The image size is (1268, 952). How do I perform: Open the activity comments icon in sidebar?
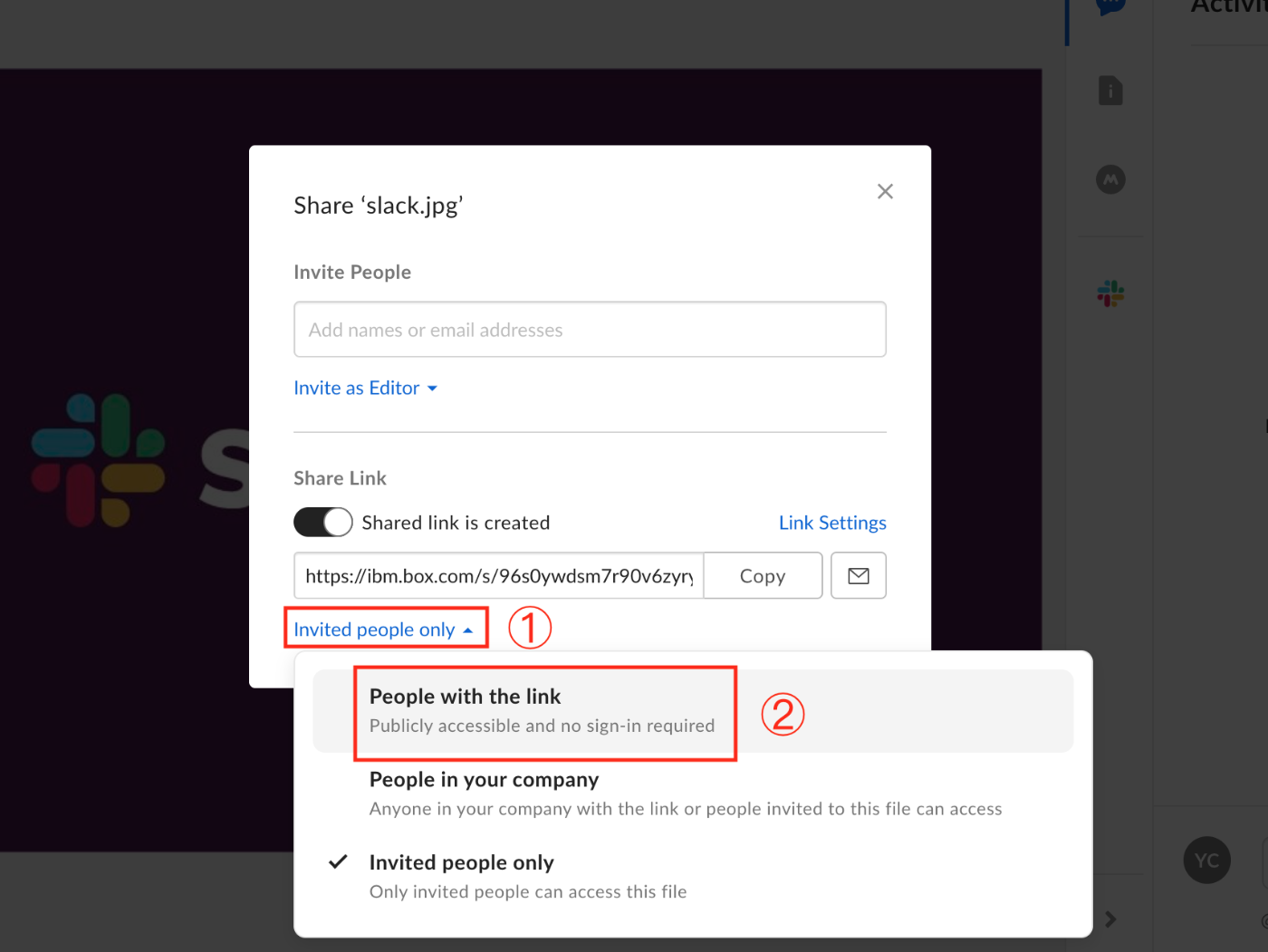click(x=1110, y=5)
